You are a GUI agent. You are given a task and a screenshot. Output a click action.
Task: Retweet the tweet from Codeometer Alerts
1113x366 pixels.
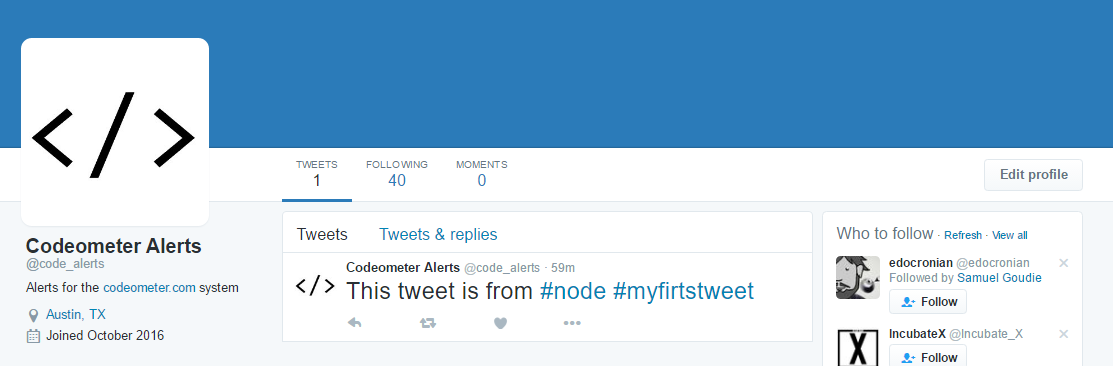coord(427,323)
